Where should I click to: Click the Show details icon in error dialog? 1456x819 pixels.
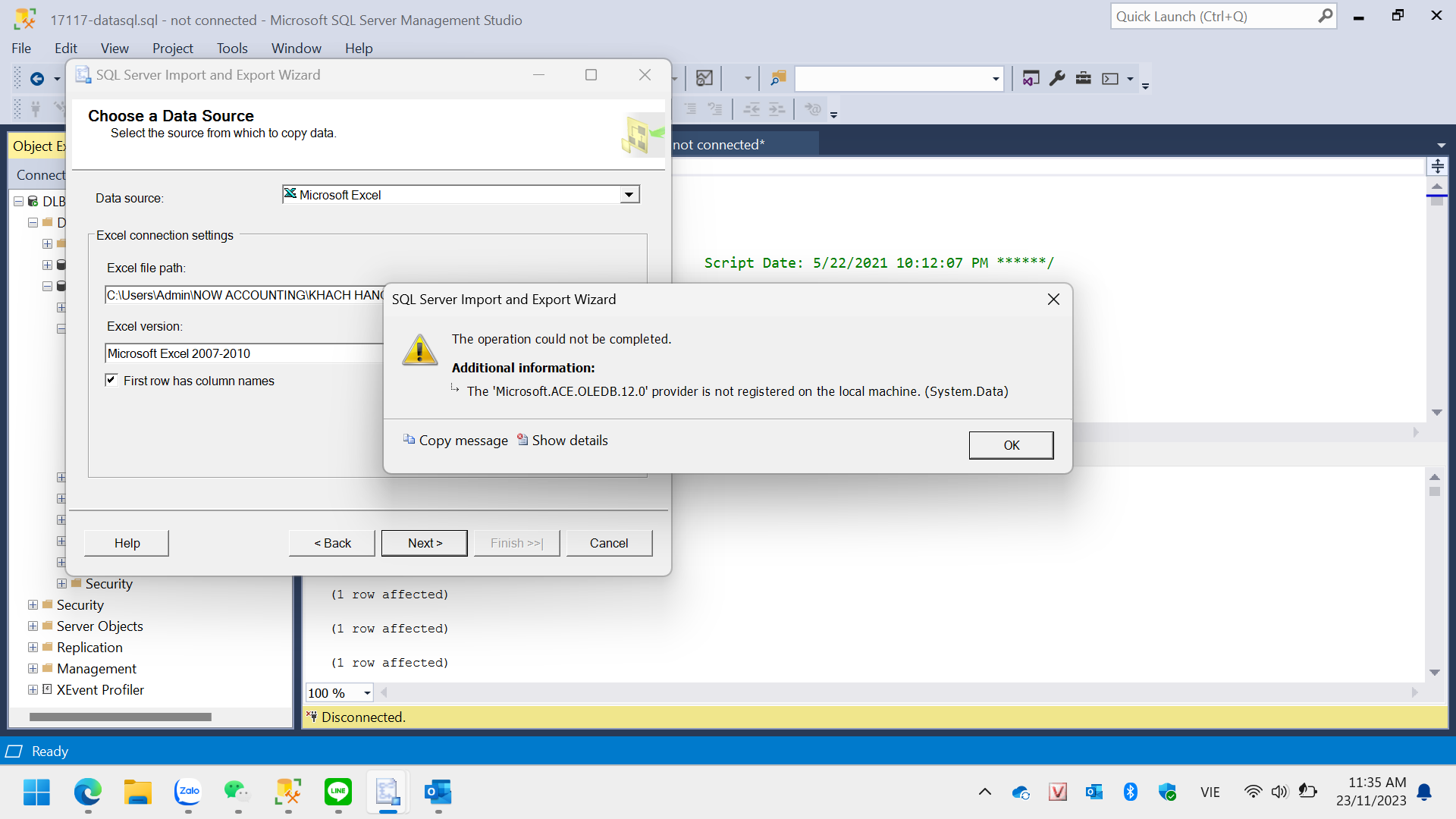(x=522, y=440)
